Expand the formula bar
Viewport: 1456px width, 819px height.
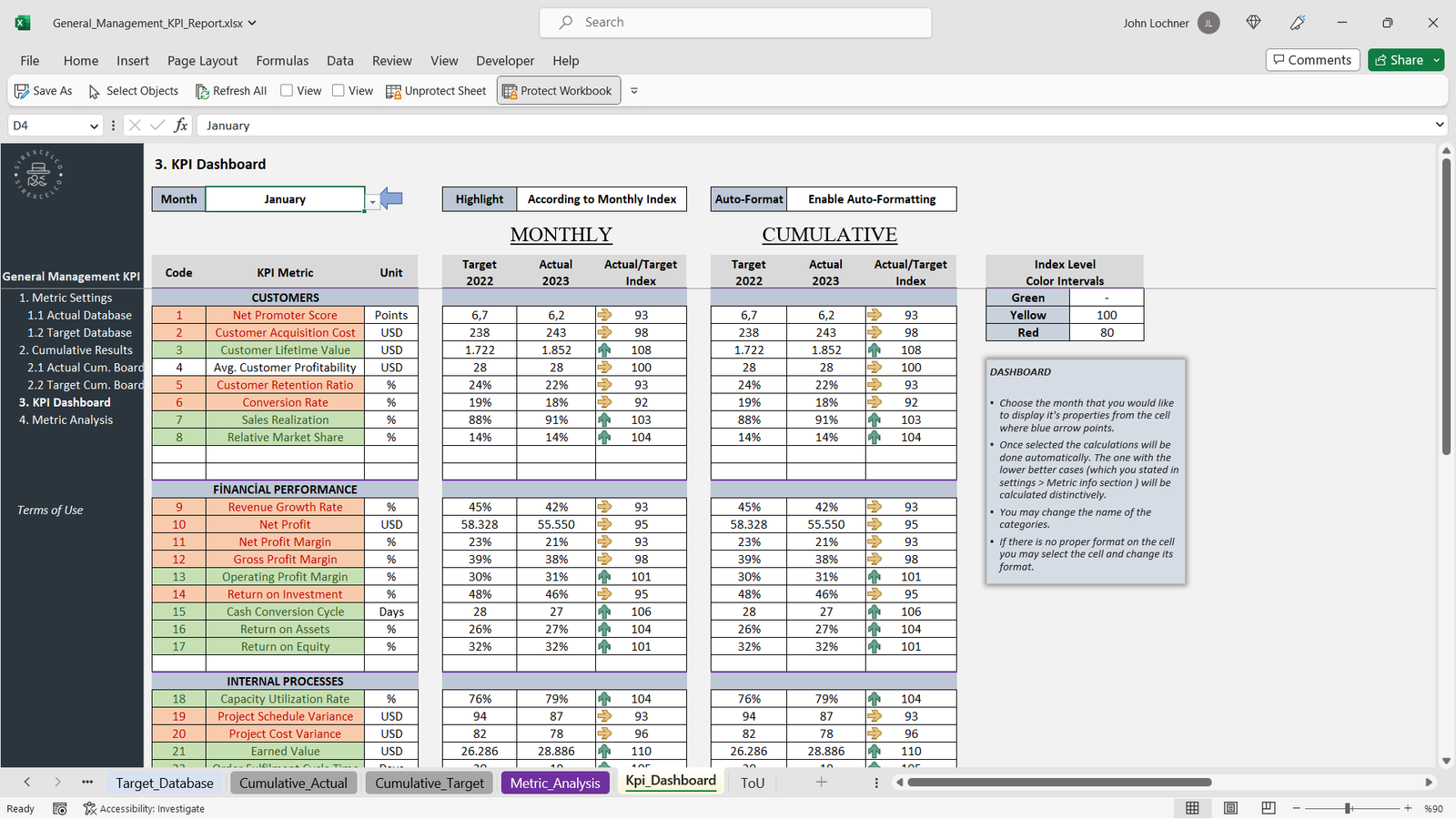pyautogui.click(x=1439, y=126)
